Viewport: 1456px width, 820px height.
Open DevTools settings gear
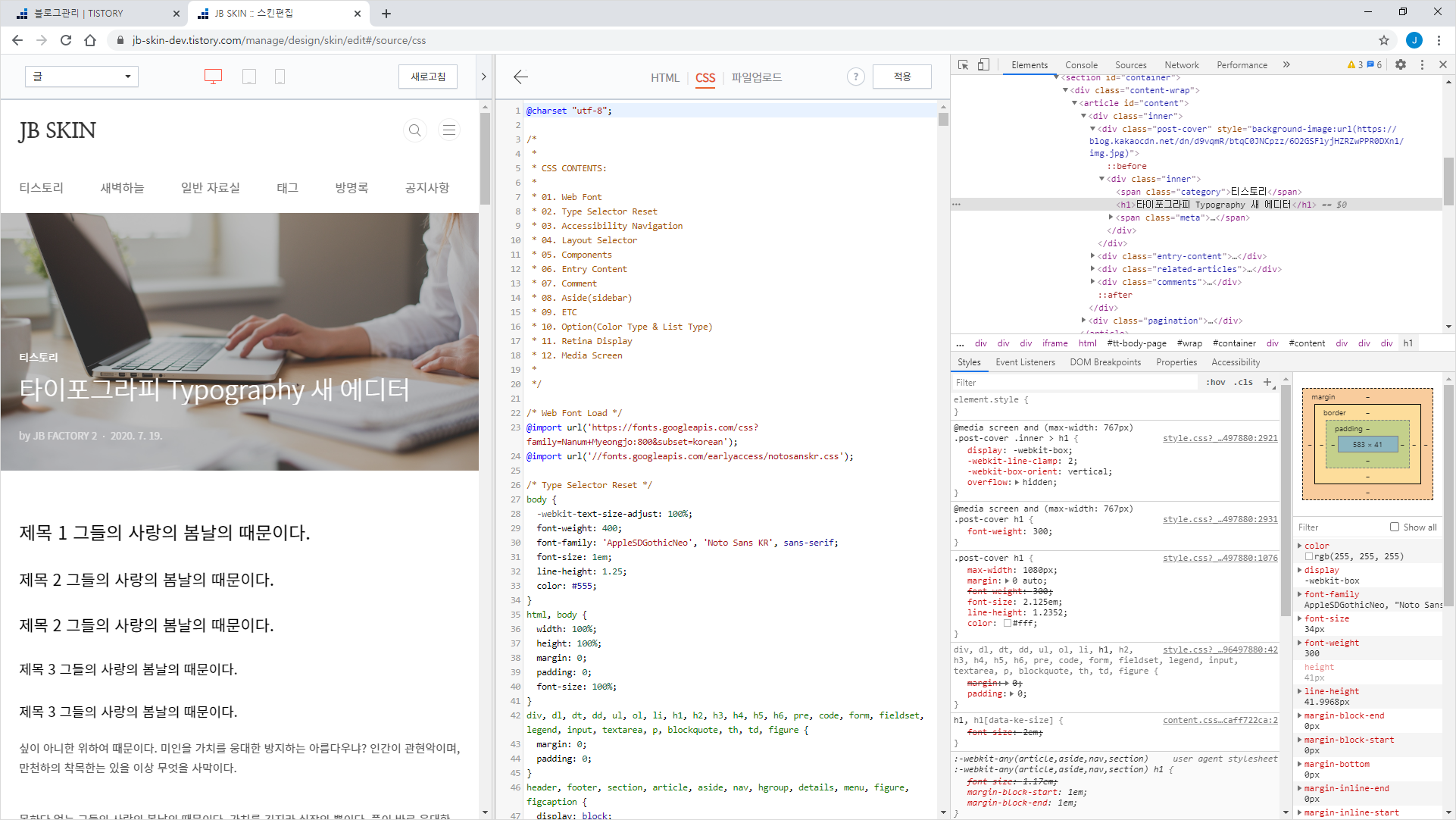(1401, 65)
